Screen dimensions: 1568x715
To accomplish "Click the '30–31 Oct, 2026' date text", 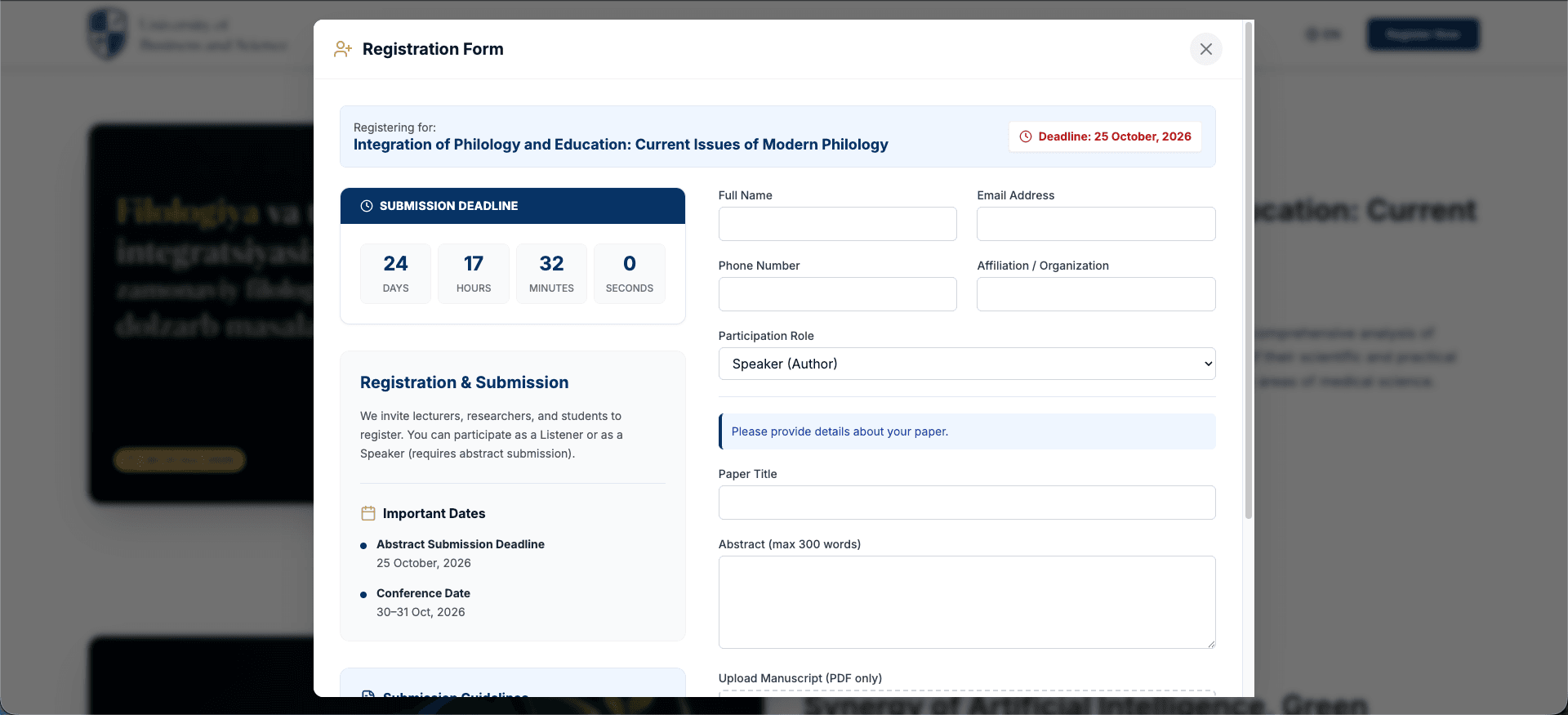I will point(421,612).
